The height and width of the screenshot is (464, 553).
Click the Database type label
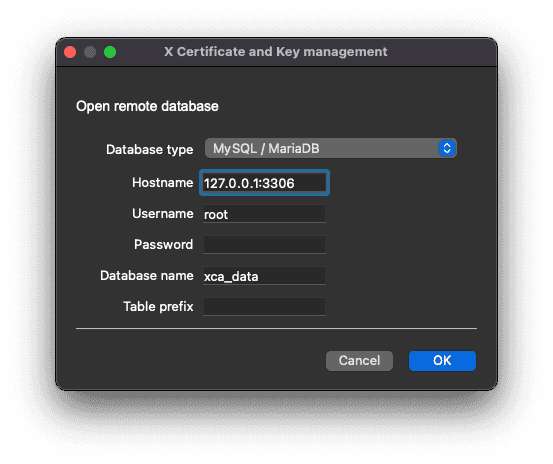(x=150, y=149)
